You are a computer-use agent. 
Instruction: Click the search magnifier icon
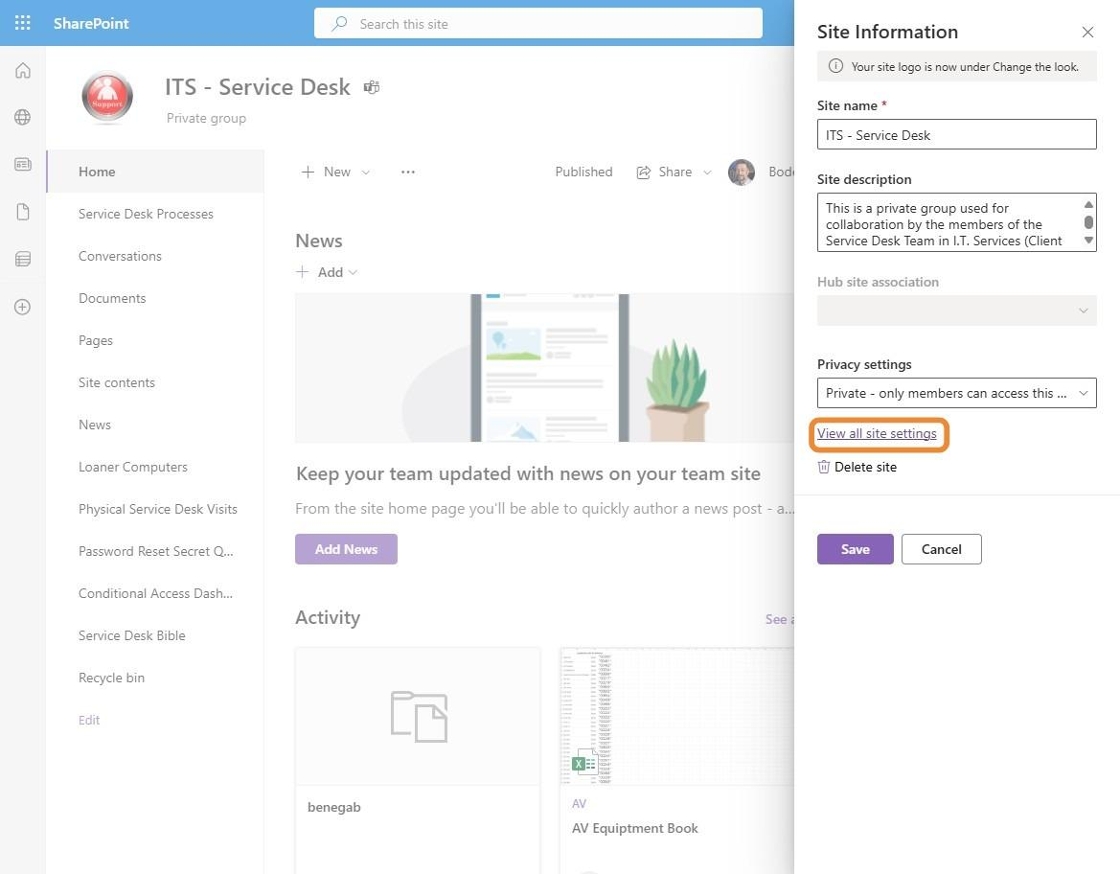tap(339, 24)
